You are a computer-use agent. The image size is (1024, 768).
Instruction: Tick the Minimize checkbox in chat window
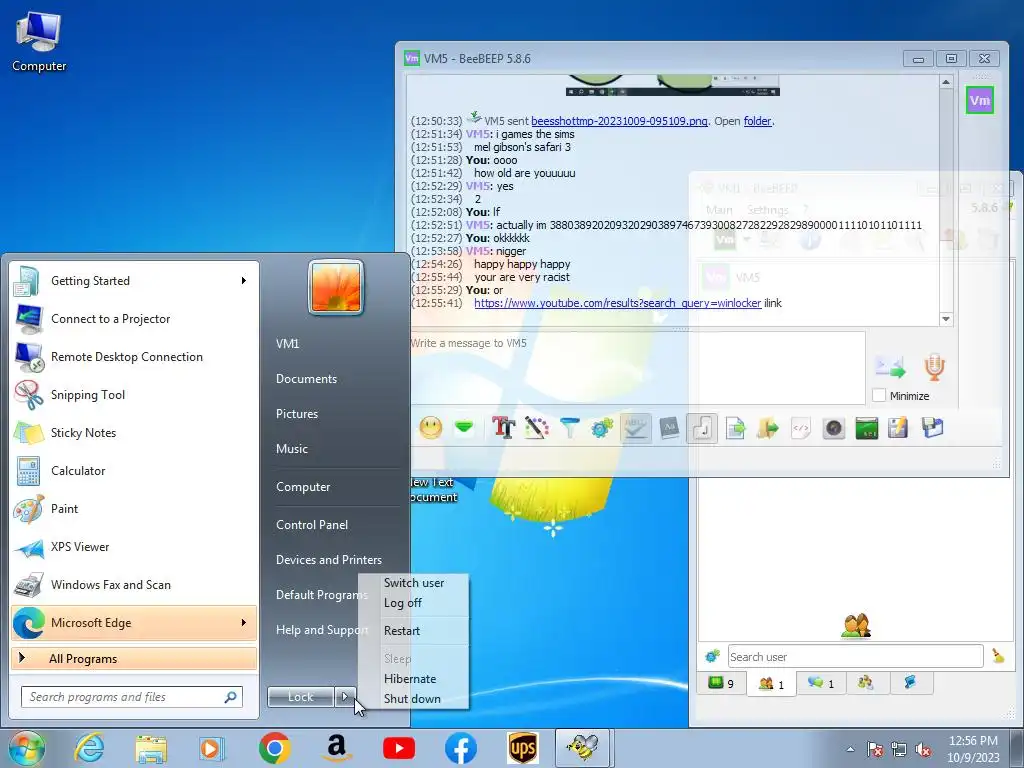click(879, 395)
